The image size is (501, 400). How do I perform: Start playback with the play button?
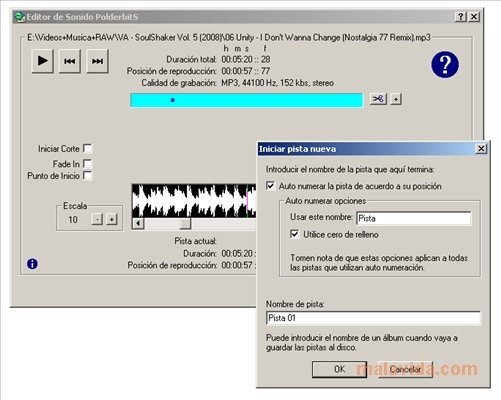[x=42, y=61]
